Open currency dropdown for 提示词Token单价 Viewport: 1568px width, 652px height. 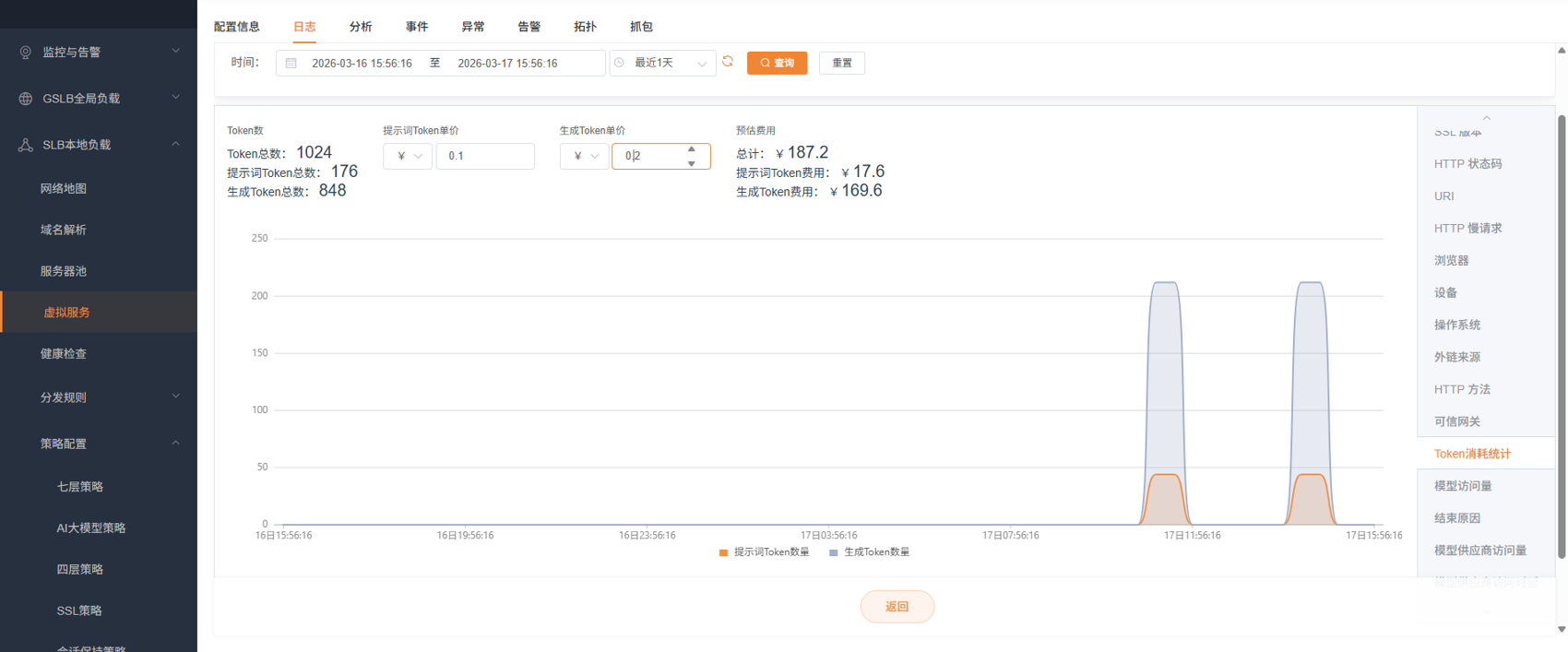coord(408,156)
